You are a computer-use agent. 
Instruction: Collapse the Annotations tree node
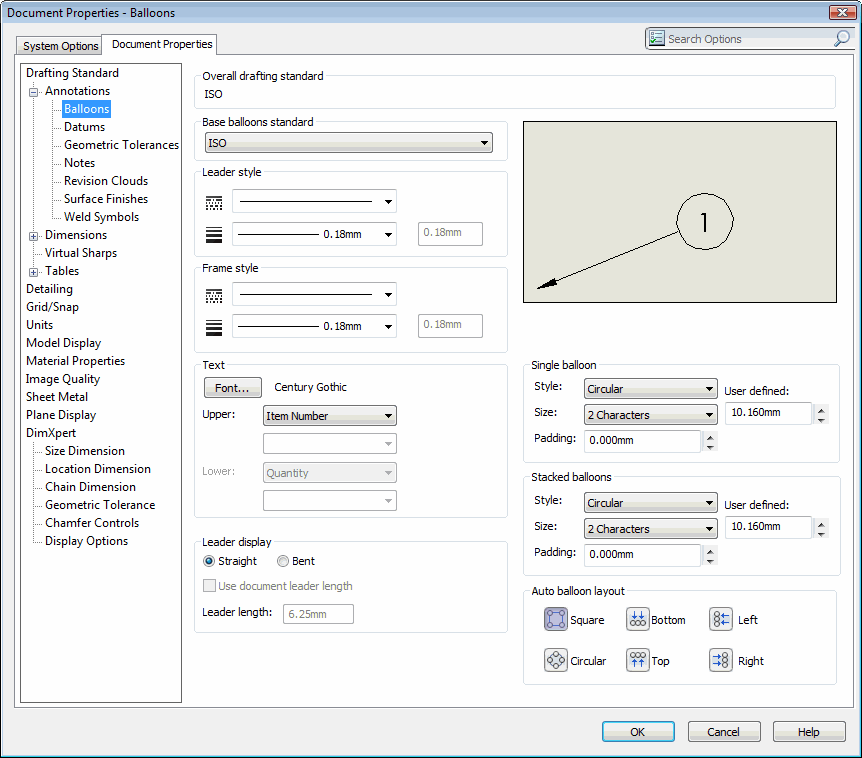(x=34, y=92)
